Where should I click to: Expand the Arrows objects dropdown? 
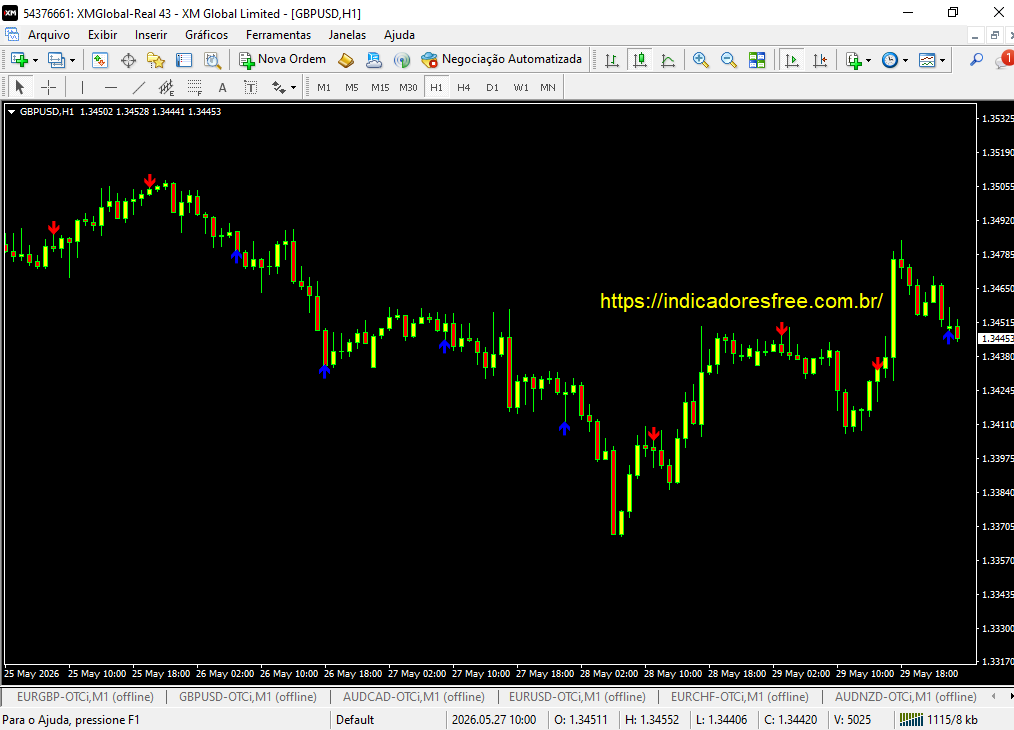click(294, 87)
